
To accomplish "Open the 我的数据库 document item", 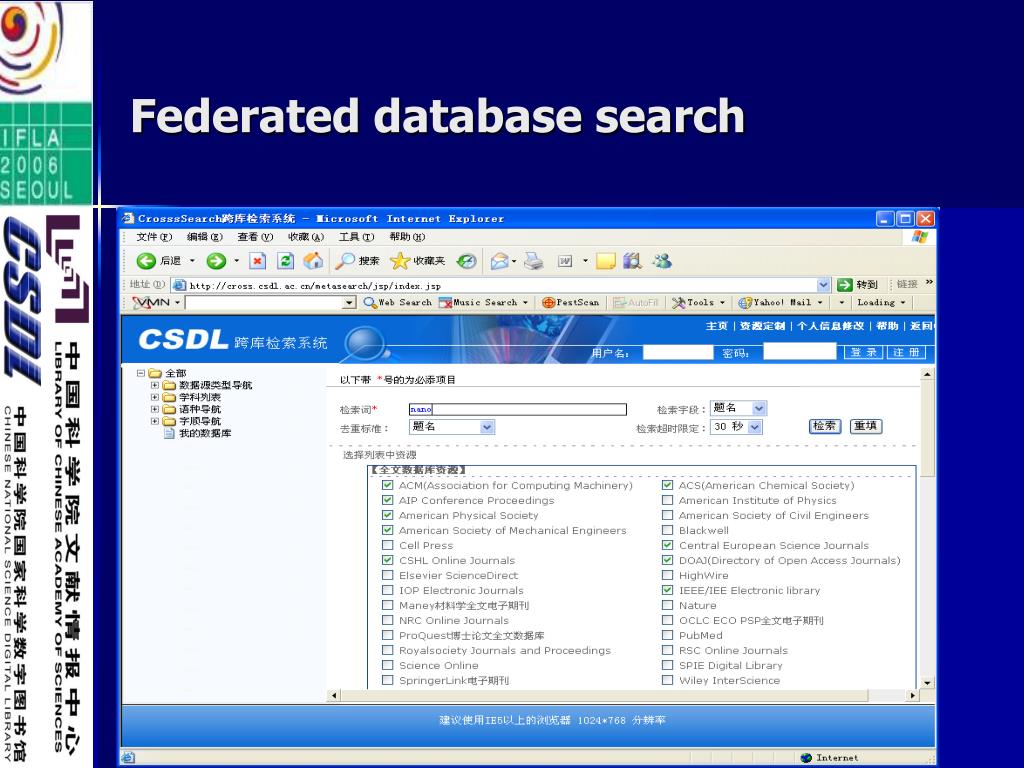I will (197, 433).
